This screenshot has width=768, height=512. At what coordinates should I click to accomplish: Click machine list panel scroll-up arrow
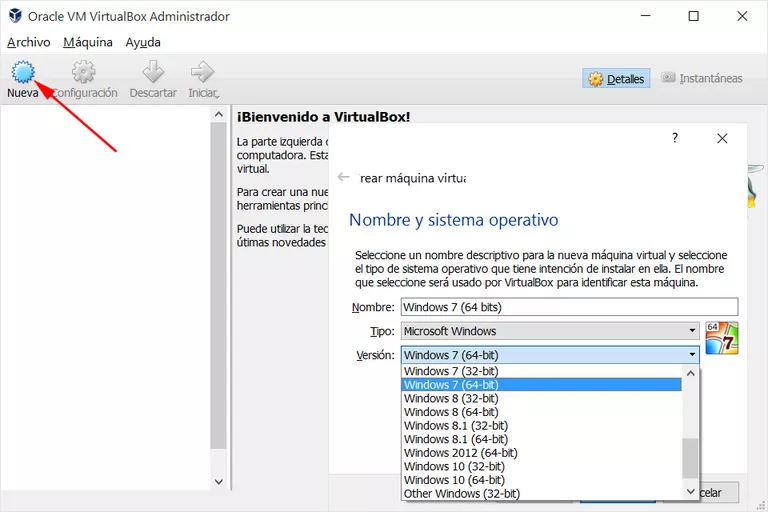218,115
